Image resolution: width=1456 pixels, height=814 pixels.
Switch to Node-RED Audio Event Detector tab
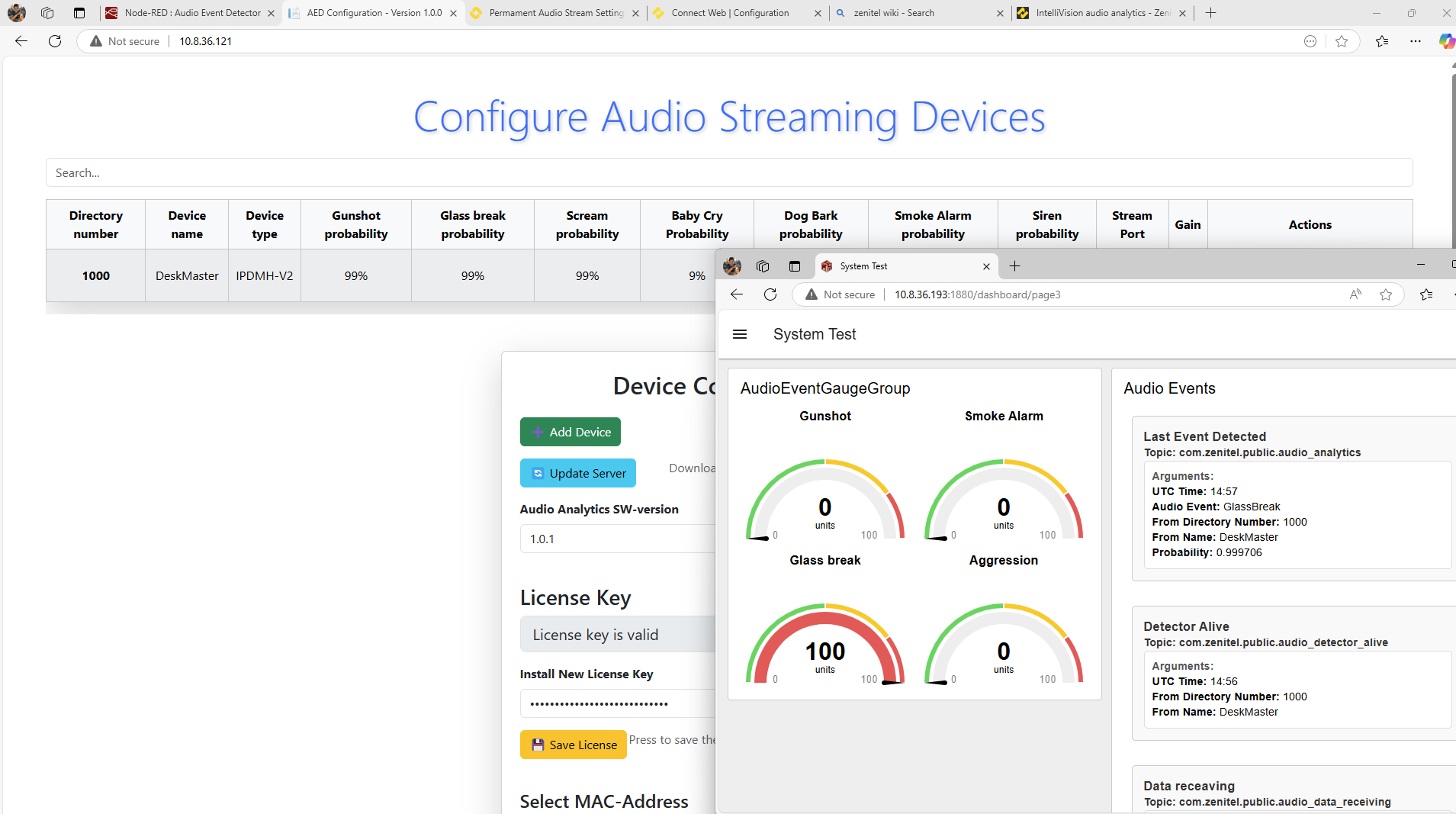[x=192, y=13]
